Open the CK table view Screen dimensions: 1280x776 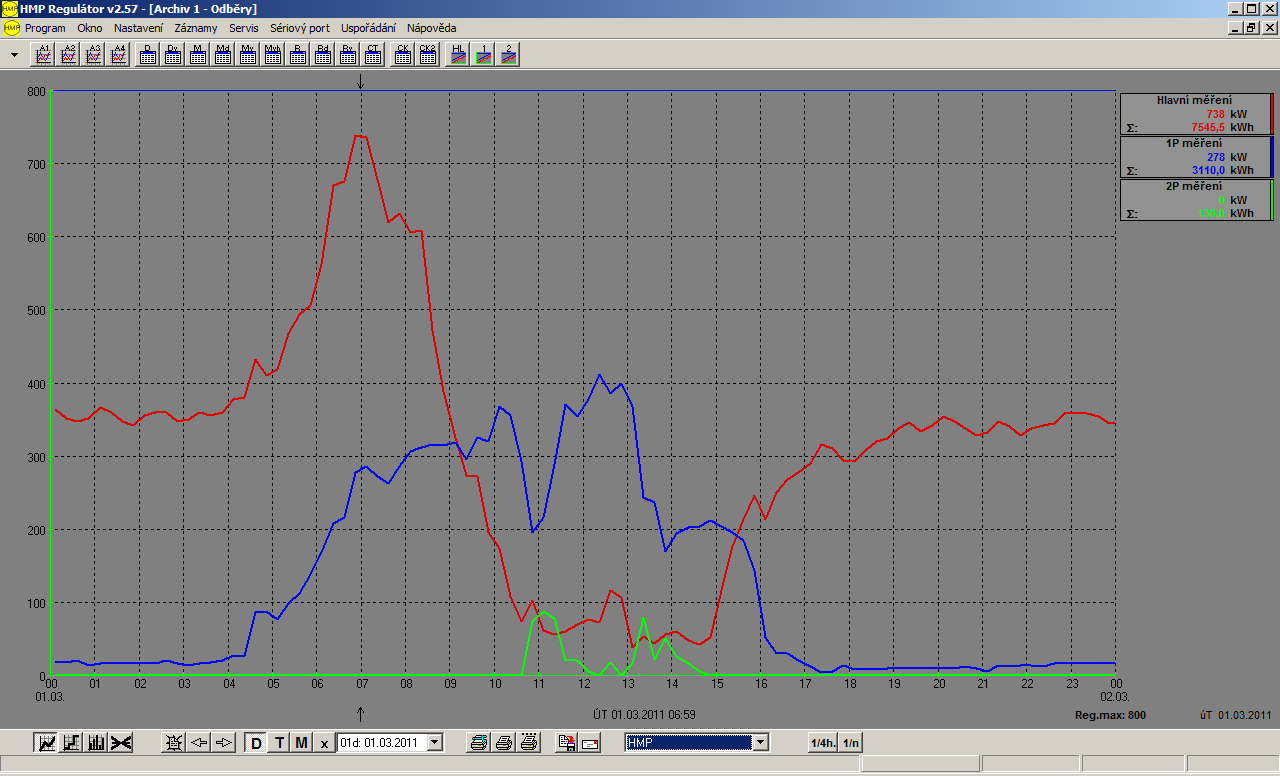point(403,54)
